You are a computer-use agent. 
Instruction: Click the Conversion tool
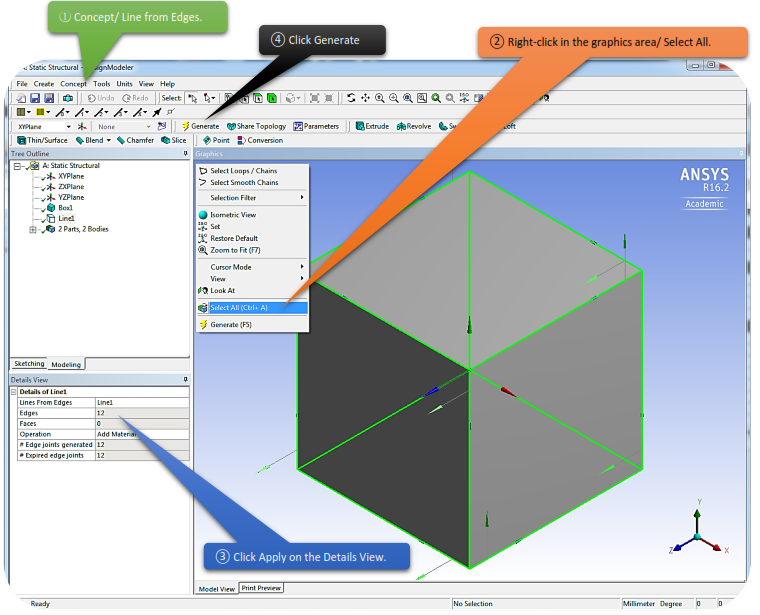259,141
